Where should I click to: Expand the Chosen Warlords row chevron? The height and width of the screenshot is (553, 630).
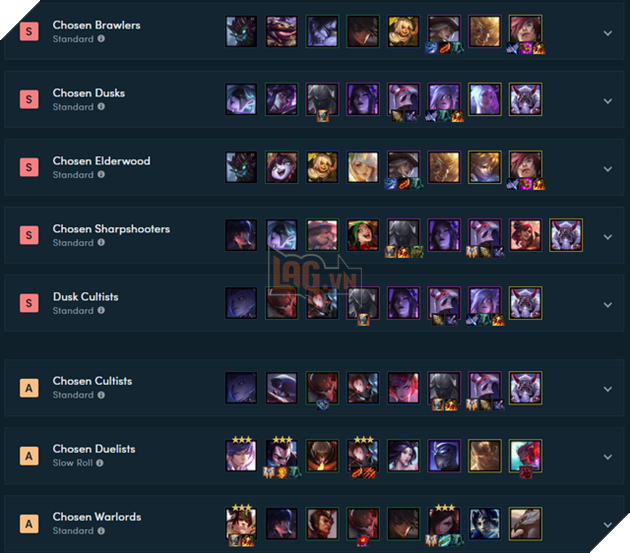point(608,524)
